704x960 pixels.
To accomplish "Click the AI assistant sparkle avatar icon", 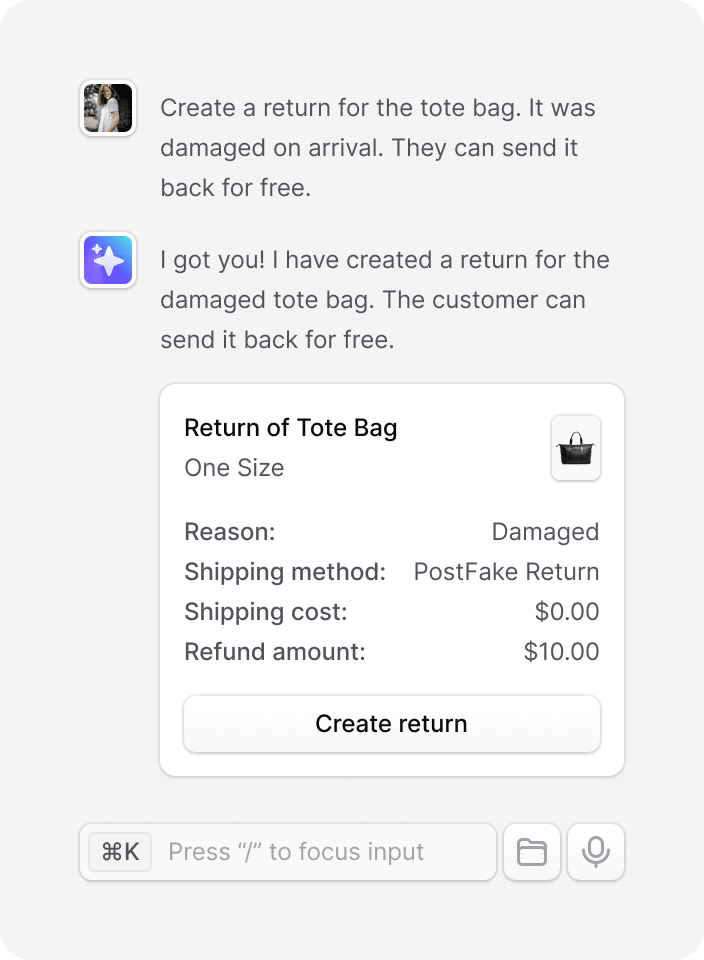I will (x=108, y=260).
